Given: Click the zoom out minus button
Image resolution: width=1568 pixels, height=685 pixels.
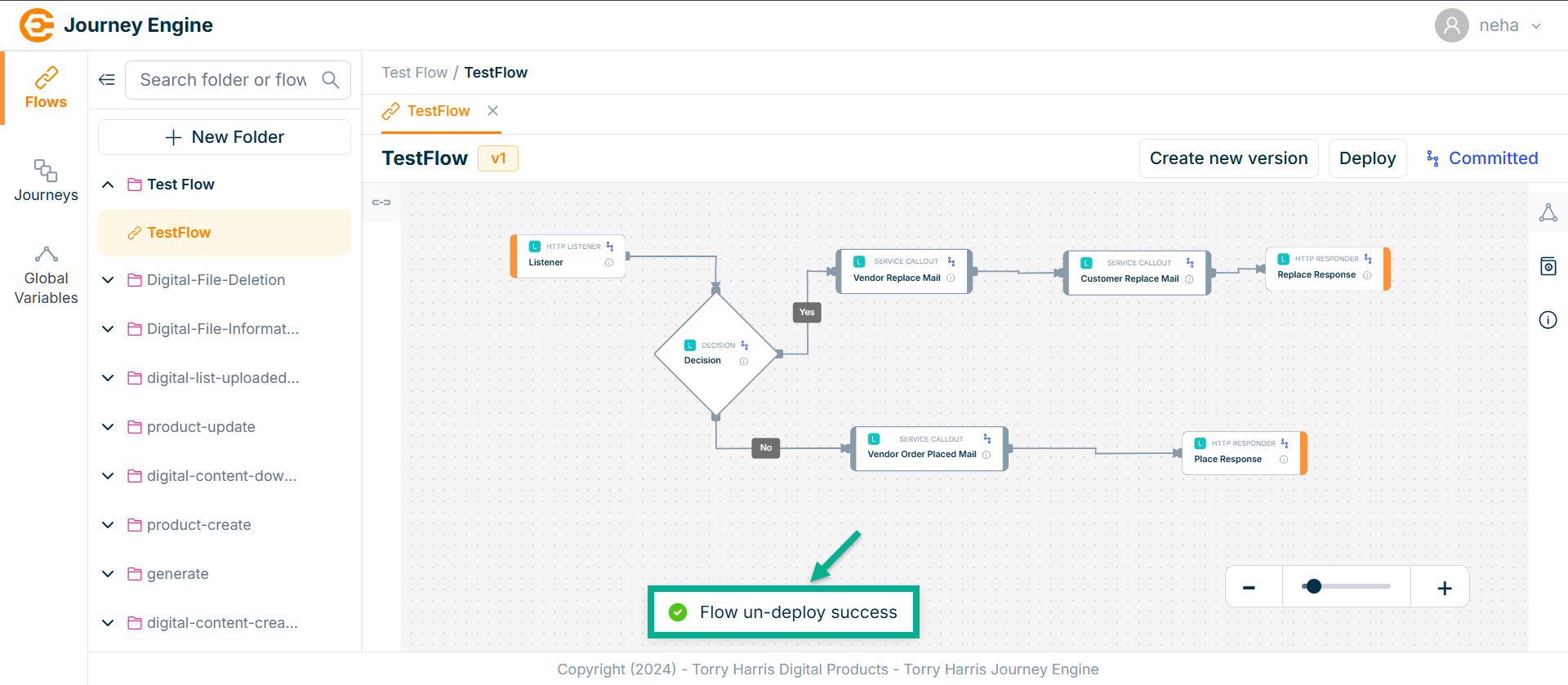Looking at the screenshot, I should pyautogui.click(x=1249, y=588).
